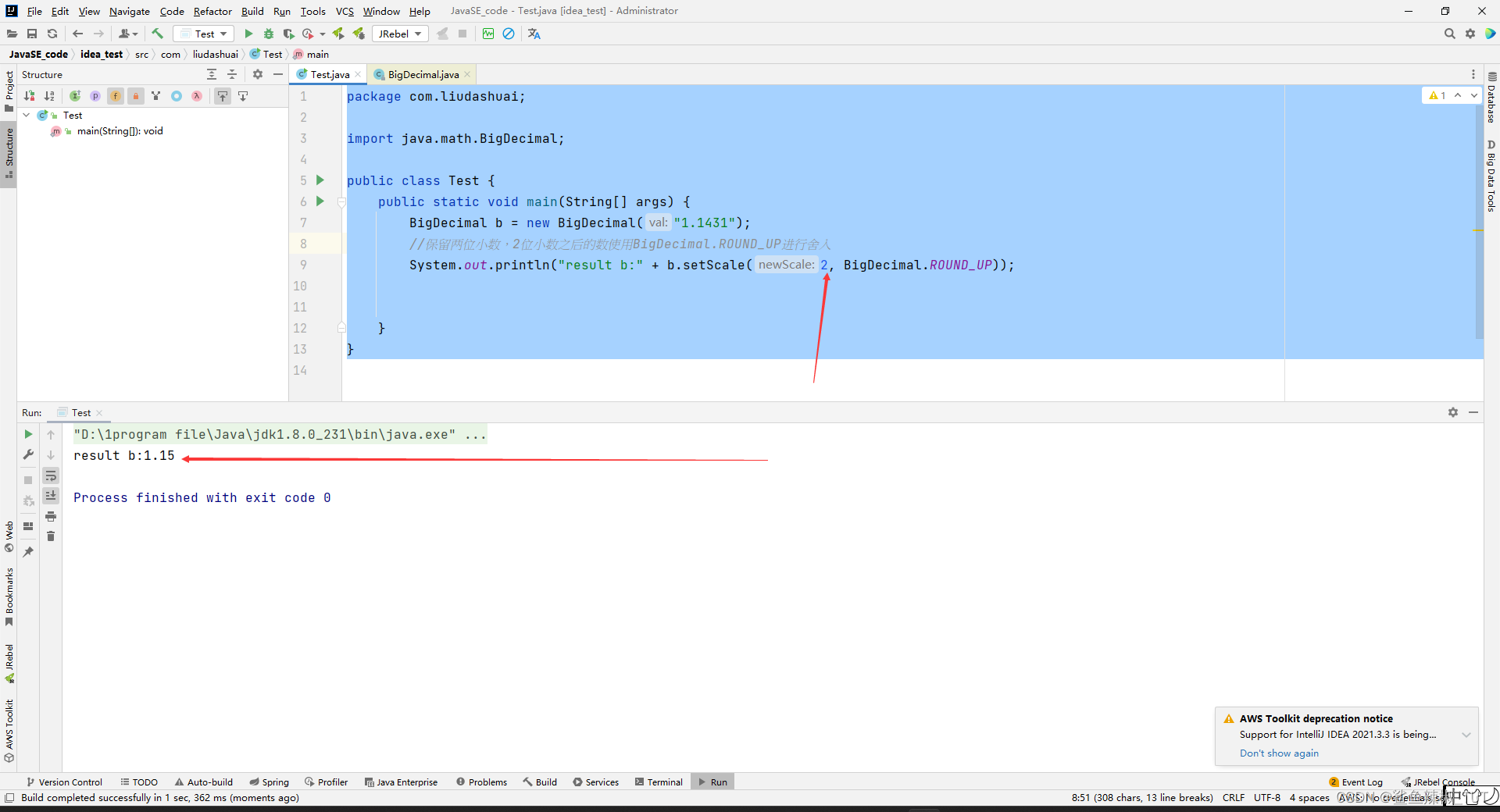The width and height of the screenshot is (1500, 812).
Task: Save all files with the disk icon
Action: click(x=32, y=34)
